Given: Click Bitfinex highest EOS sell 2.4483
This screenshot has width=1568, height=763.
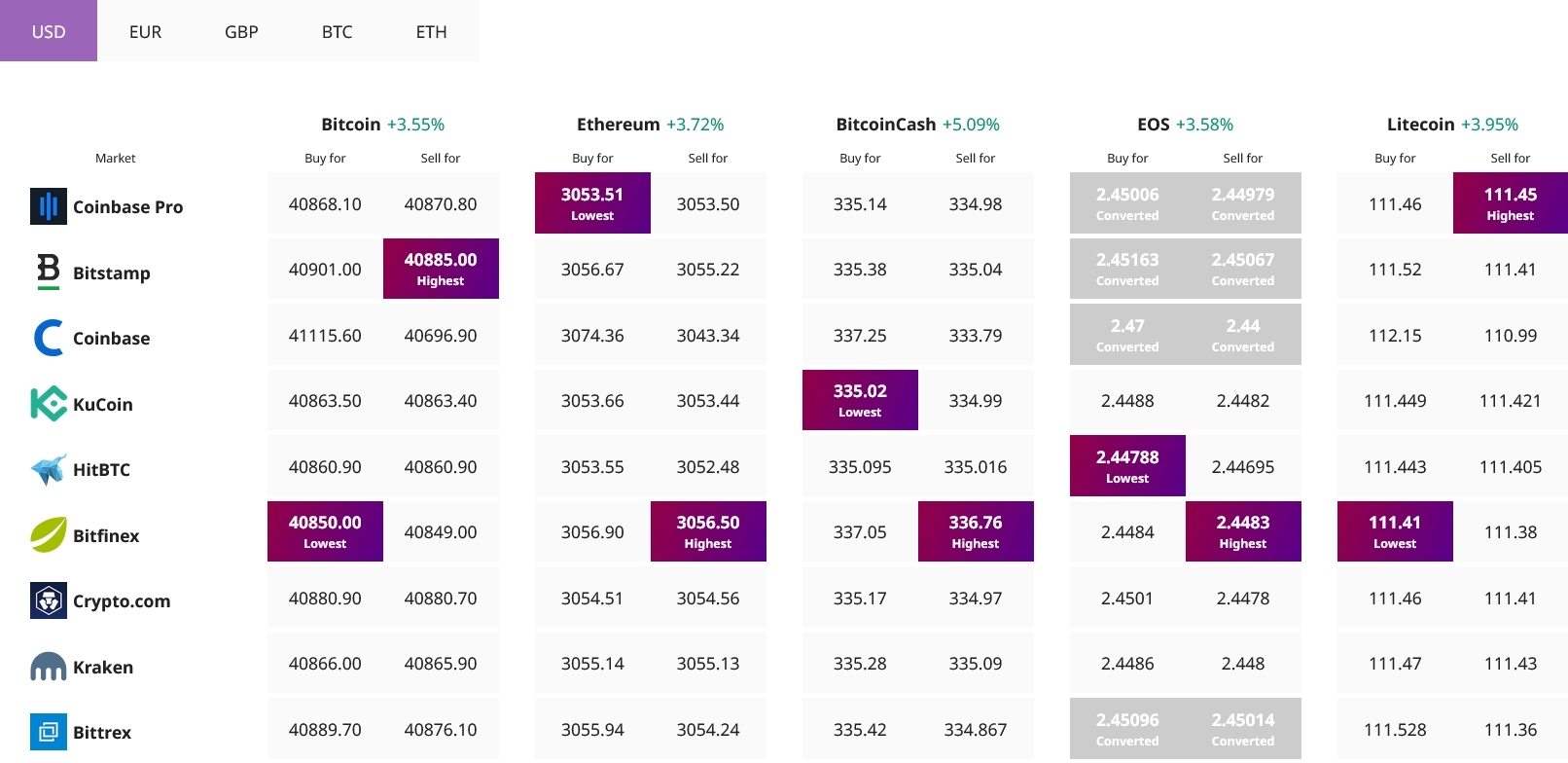Looking at the screenshot, I should coord(1243,531).
